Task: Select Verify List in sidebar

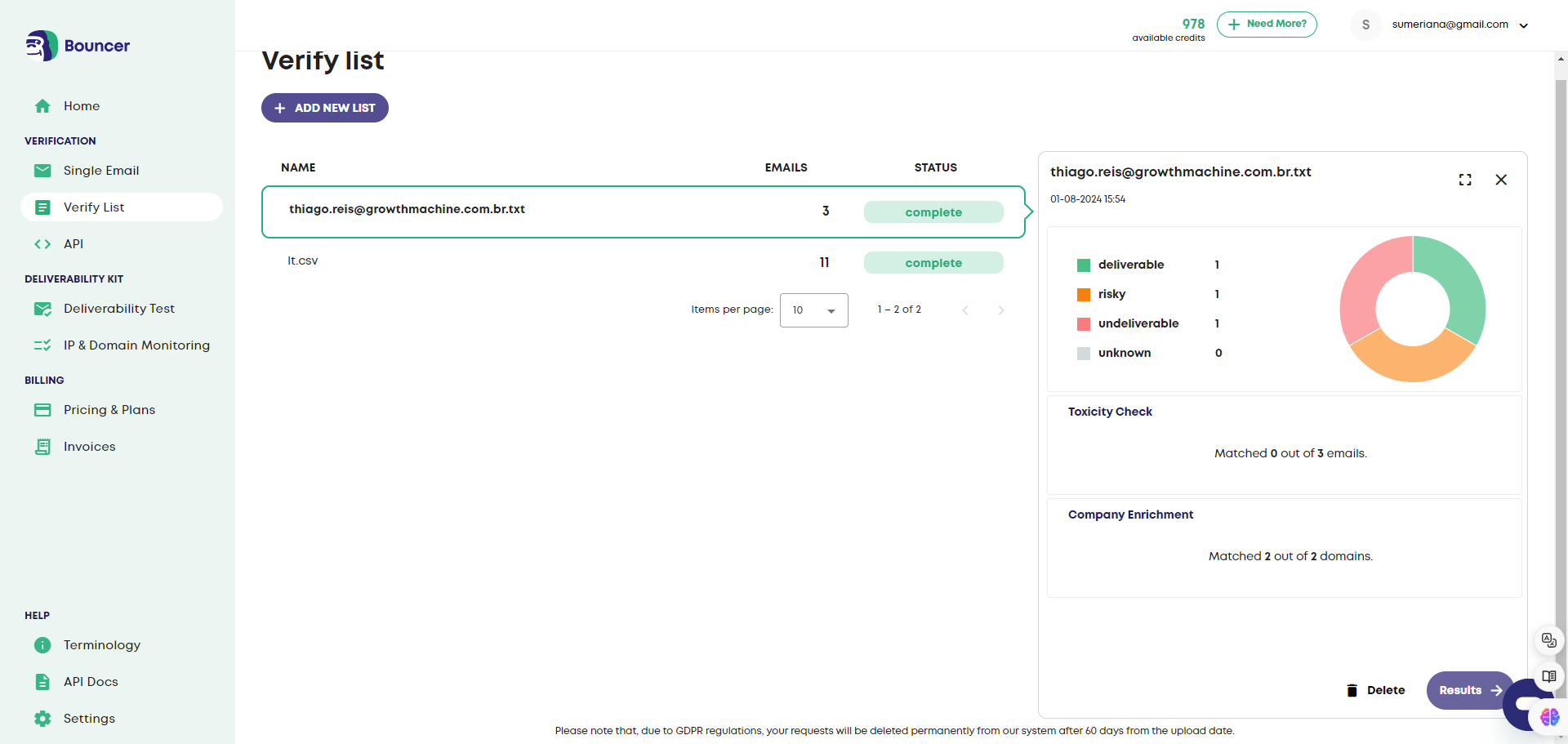Action: tap(122, 207)
